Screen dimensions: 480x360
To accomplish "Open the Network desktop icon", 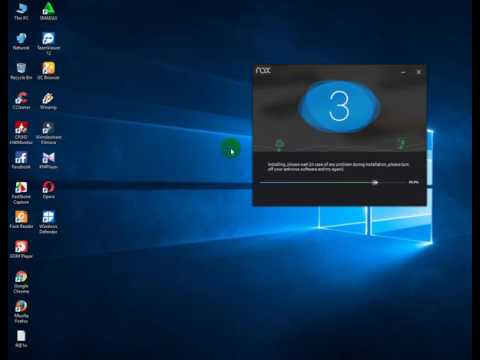I will (x=21, y=41).
